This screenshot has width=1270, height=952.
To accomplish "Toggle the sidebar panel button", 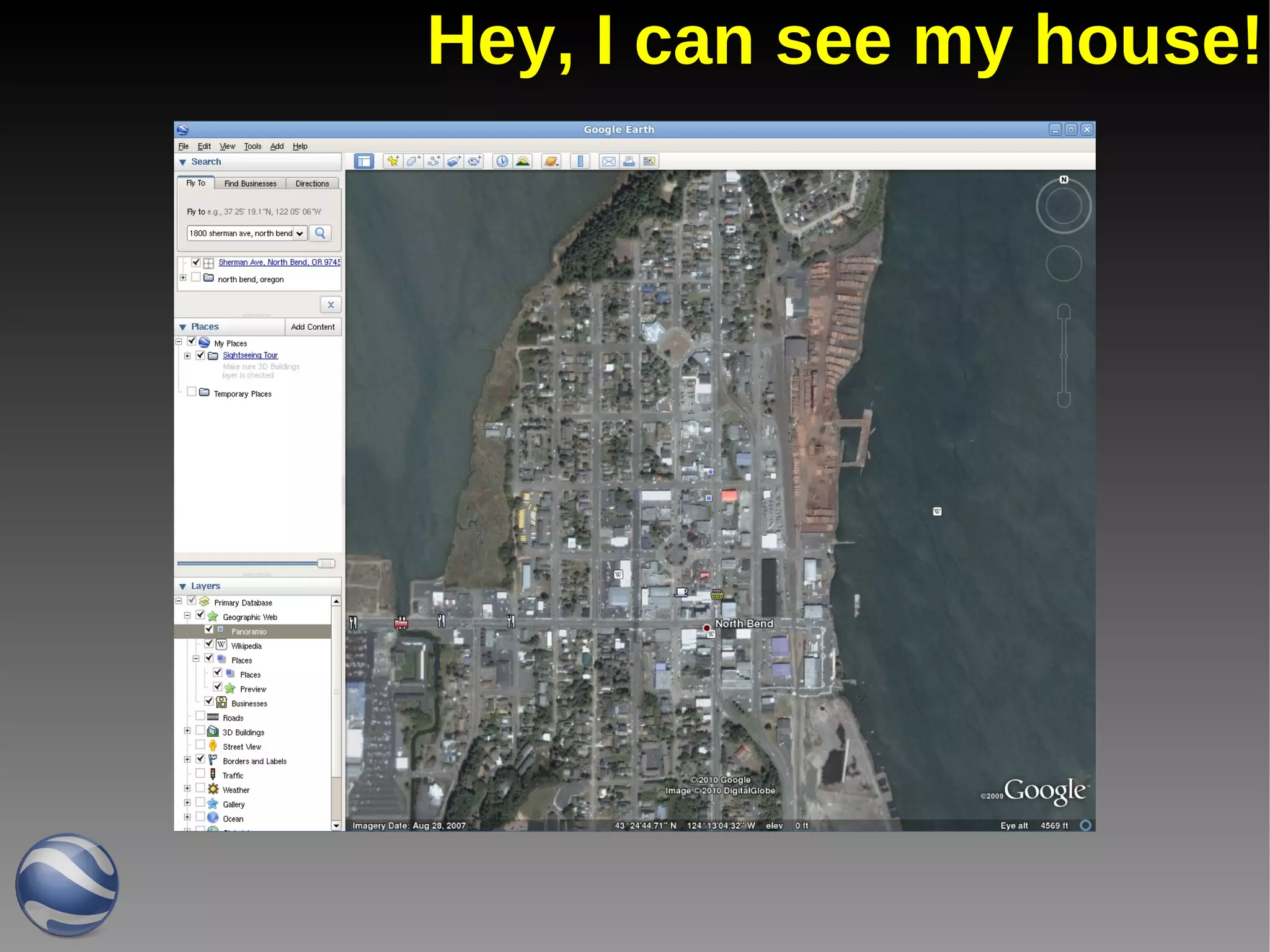I will [364, 162].
